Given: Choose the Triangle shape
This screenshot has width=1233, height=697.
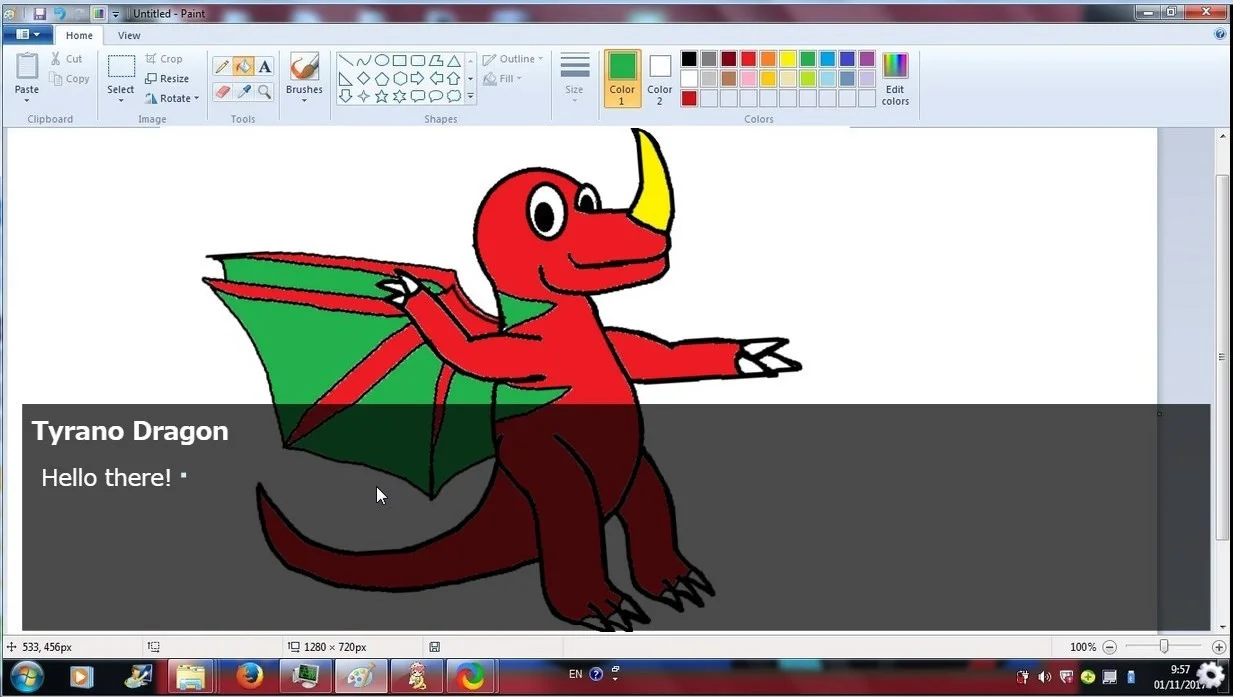Looking at the screenshot, I should (454, 60).
